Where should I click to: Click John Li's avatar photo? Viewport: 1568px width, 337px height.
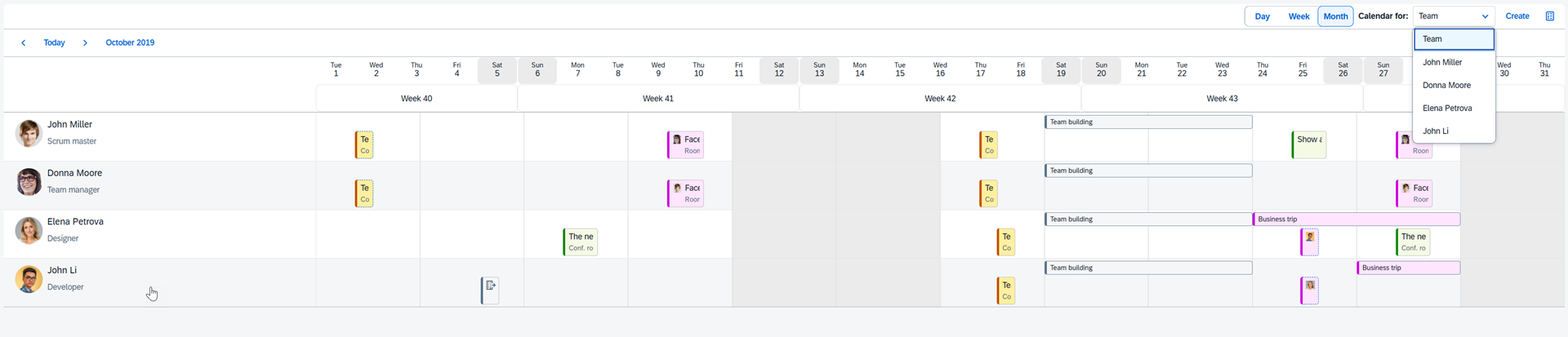point(29,279)
